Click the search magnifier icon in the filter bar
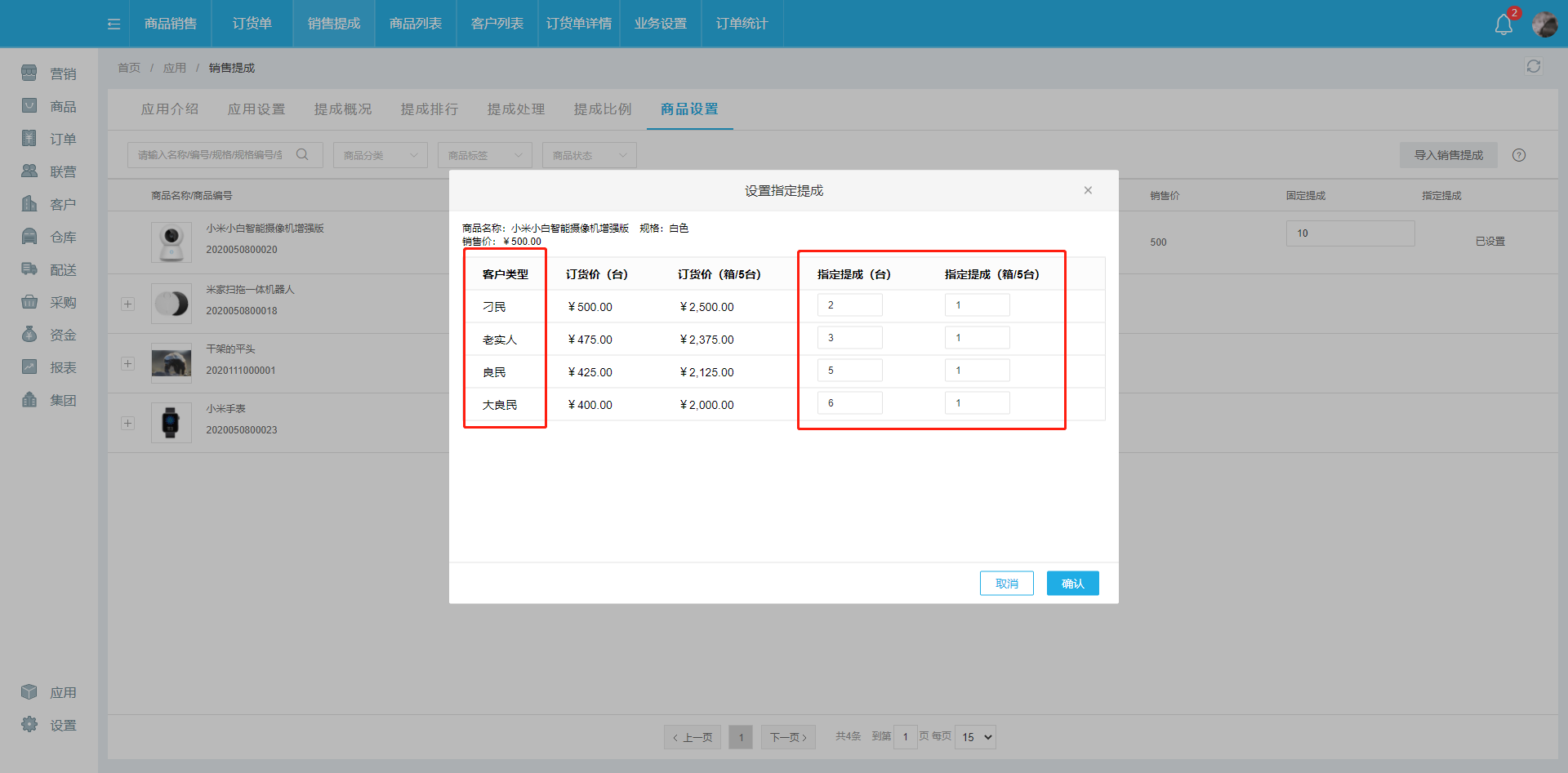The height and width of the screenshot is (773, 1568). (302, 153)
